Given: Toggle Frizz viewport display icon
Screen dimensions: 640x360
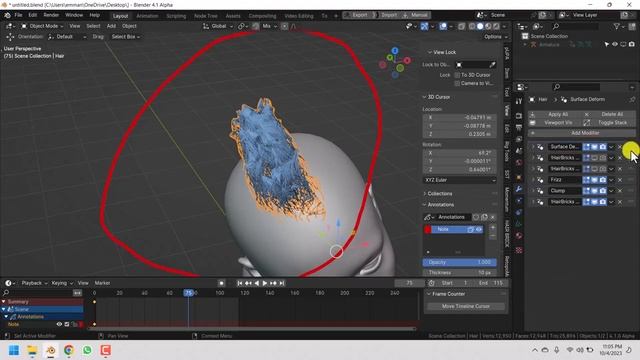Looking at the screenshot, I should point(595,180).
